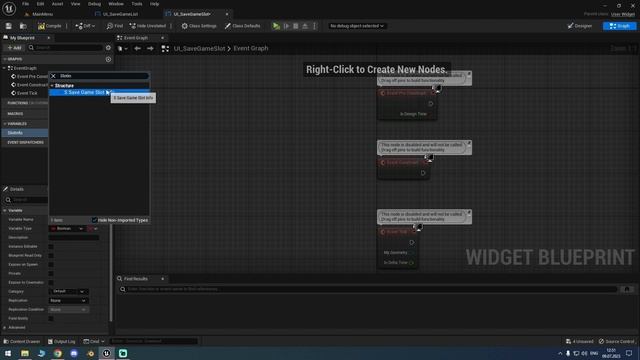
Task: Click the Browse to asset icon
Action: coord(23,26)
